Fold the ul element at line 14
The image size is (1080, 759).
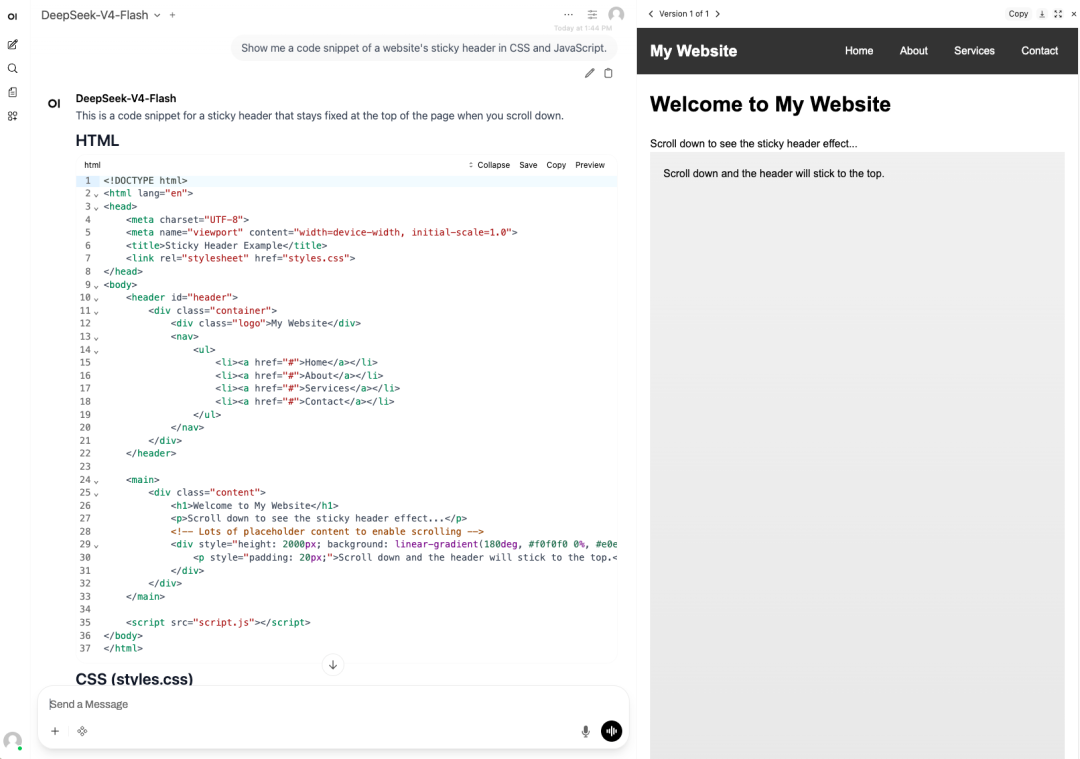pyautogui.click(x=96, y=351)
